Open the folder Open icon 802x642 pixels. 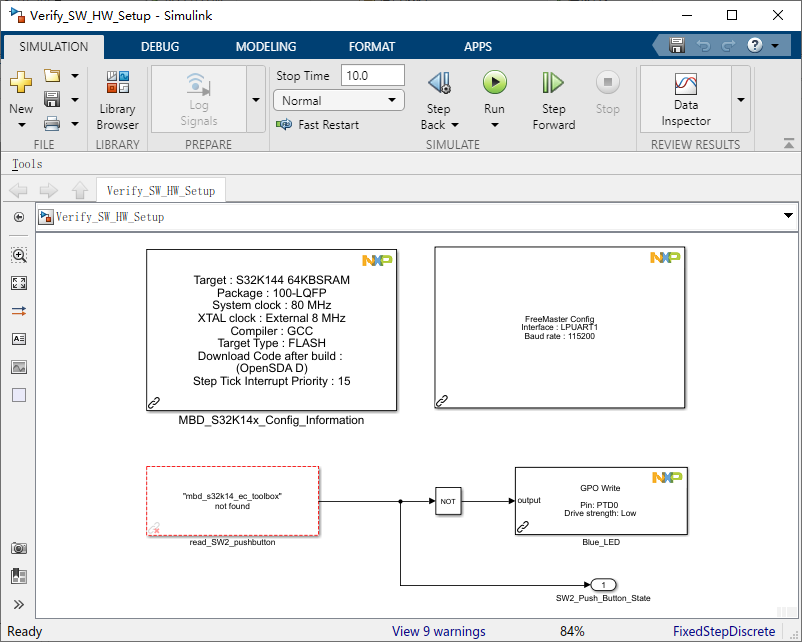[x=52, y=76]
